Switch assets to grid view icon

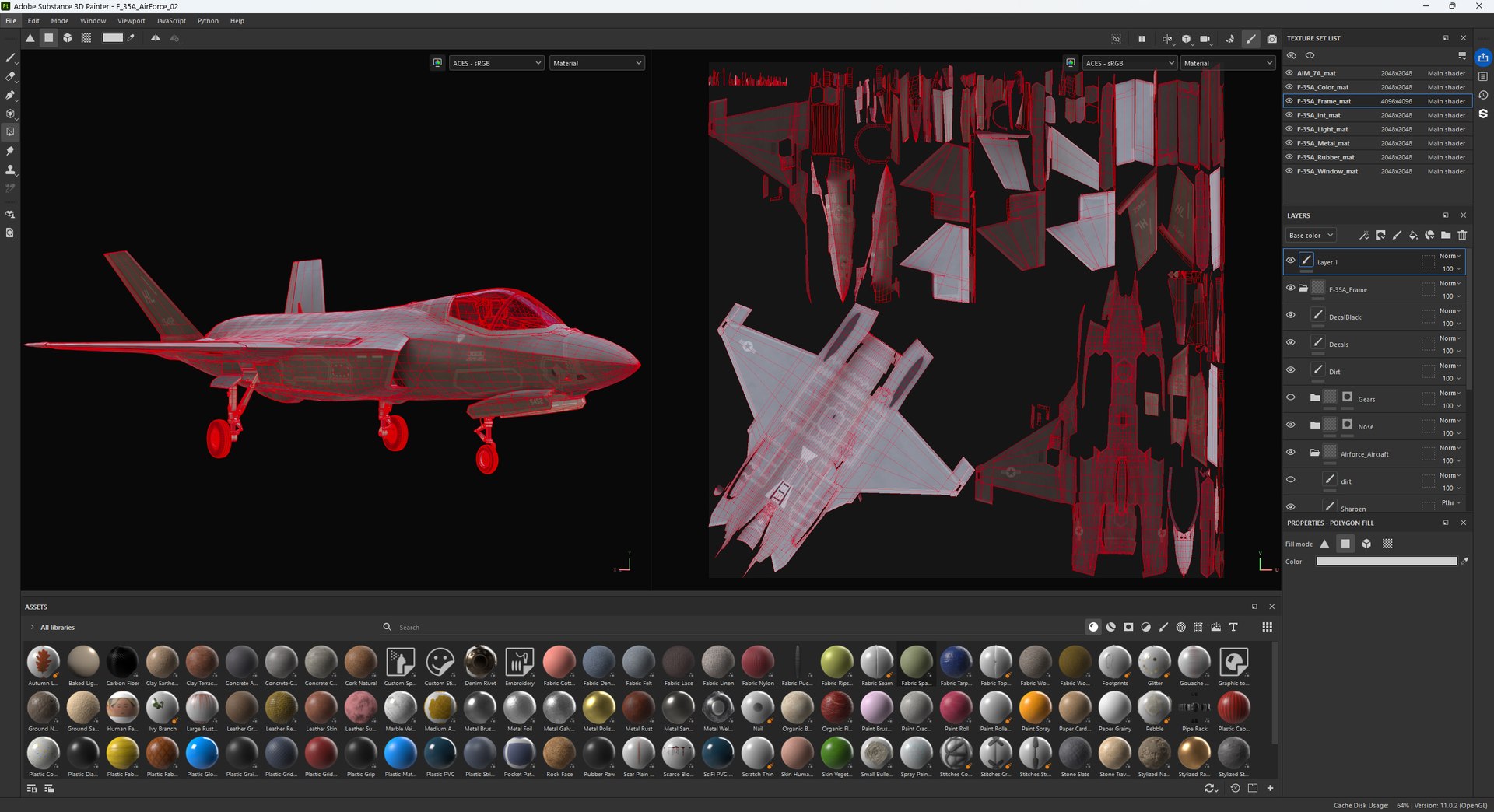1268,627
